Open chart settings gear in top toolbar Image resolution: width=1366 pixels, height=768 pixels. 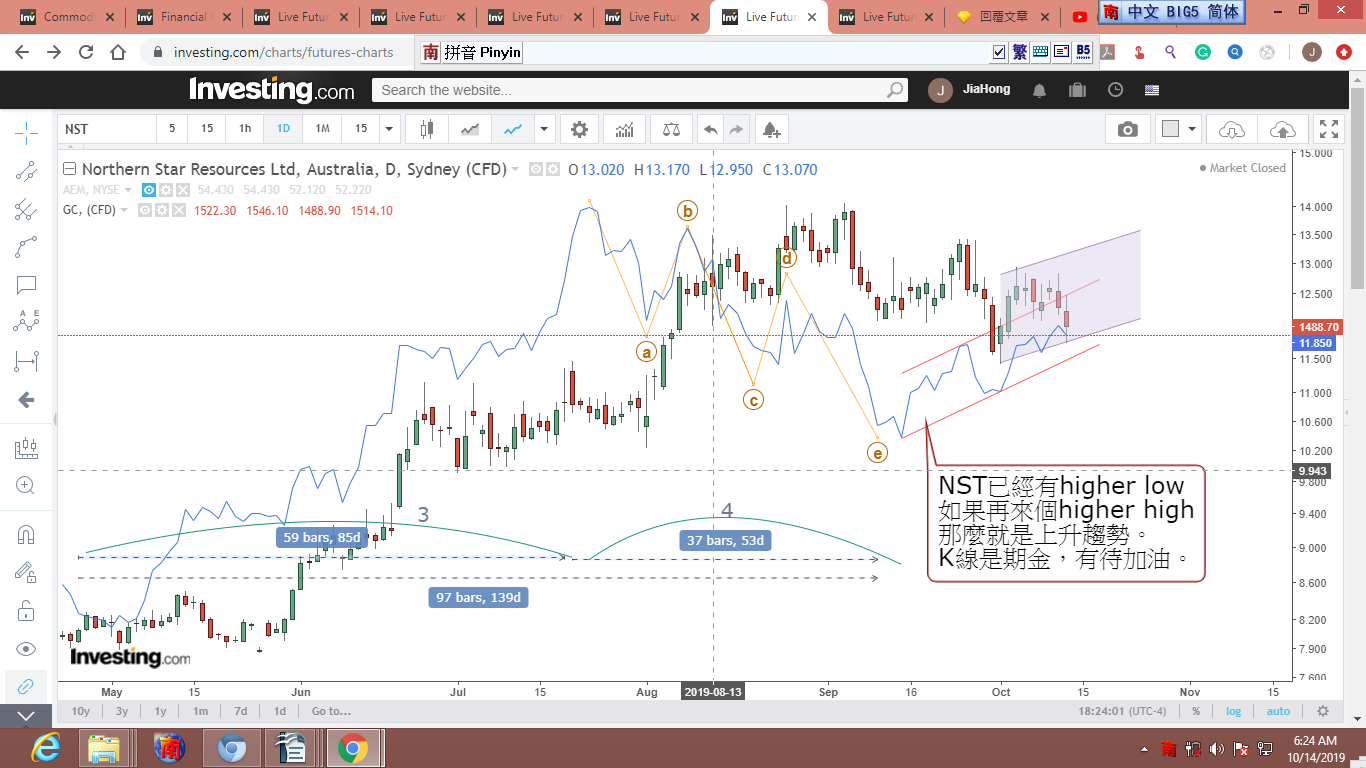click(579, 129)
